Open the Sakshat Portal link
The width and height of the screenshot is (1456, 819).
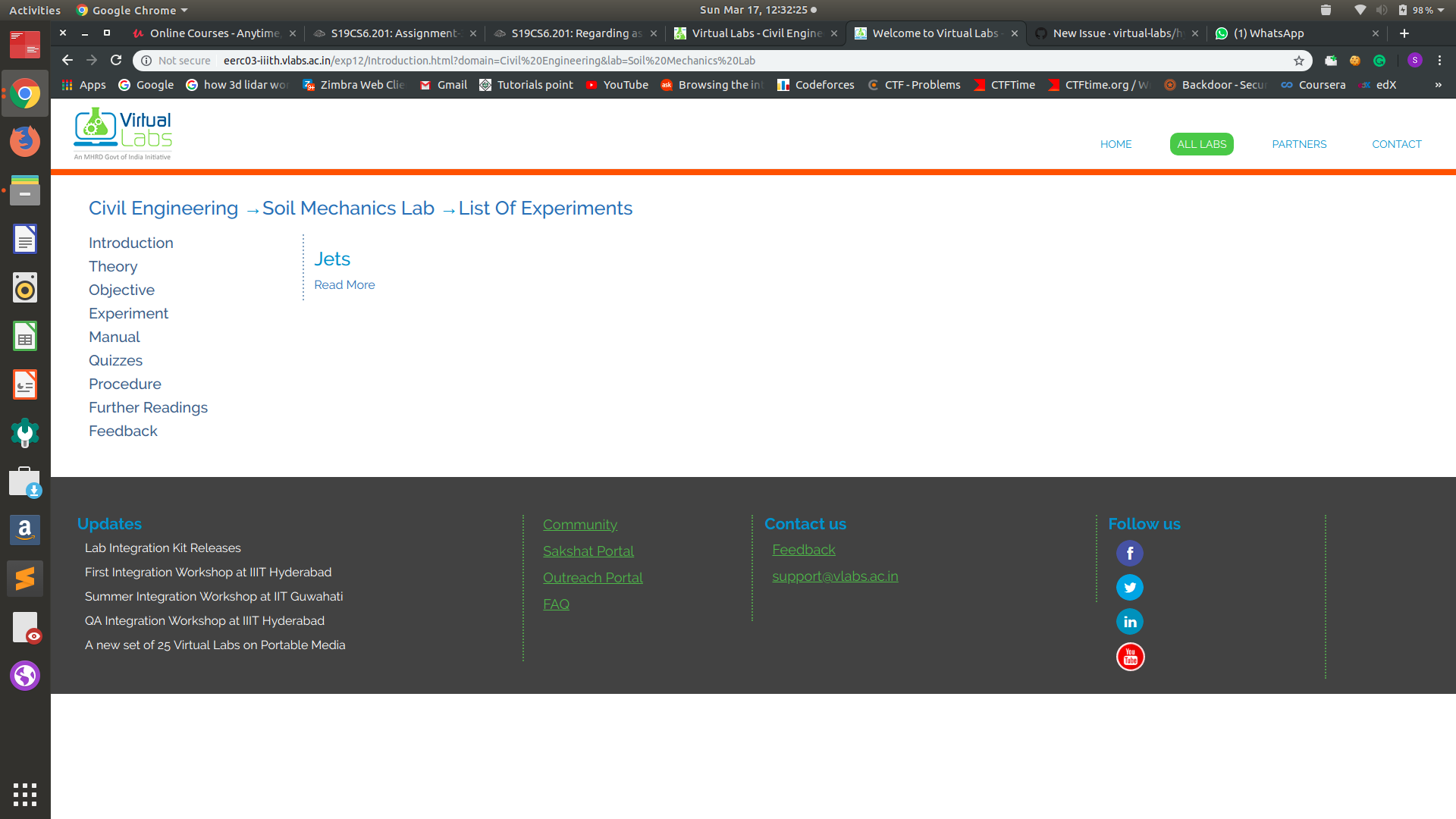coord(588,551)
